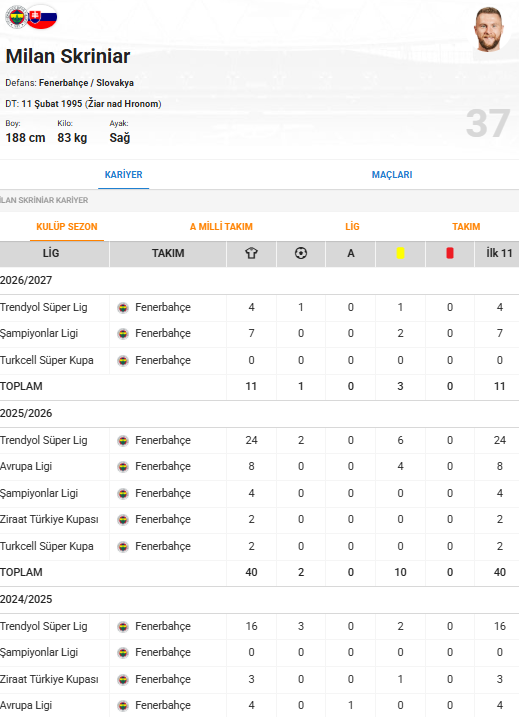
Task: Click Ziraat Türkiye Kupası in 2024/2025 season
Action: point(49,680)
